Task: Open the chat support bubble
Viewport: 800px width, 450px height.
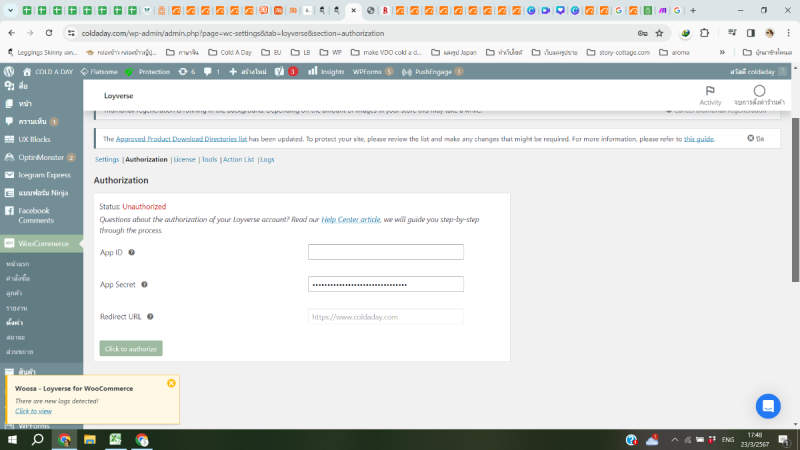Action: pyautogui.click(x=768, y=406)
